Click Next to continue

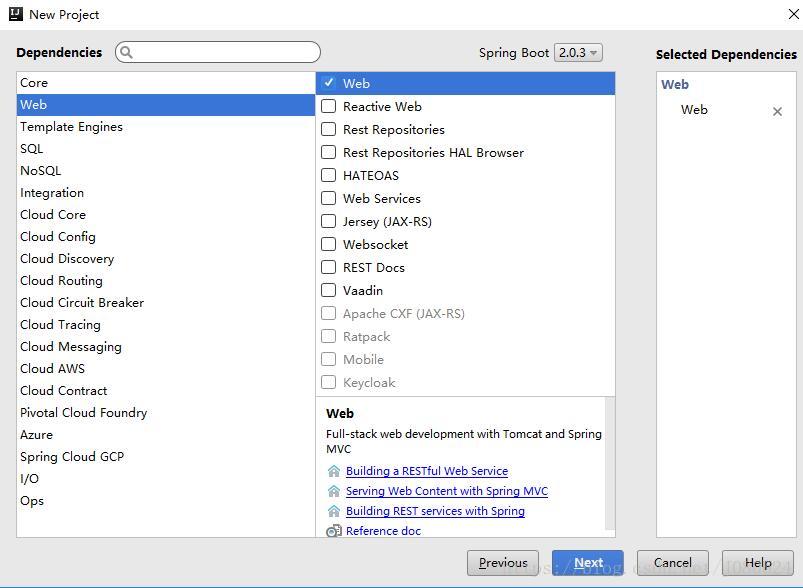pyautogui.click(x=588, y=563)
